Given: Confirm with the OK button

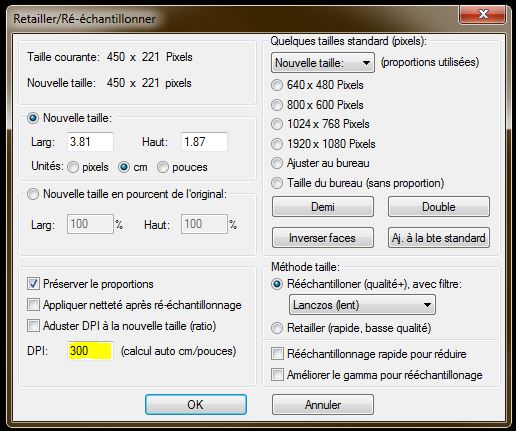Looking at the screenshot, I should 196,405.
